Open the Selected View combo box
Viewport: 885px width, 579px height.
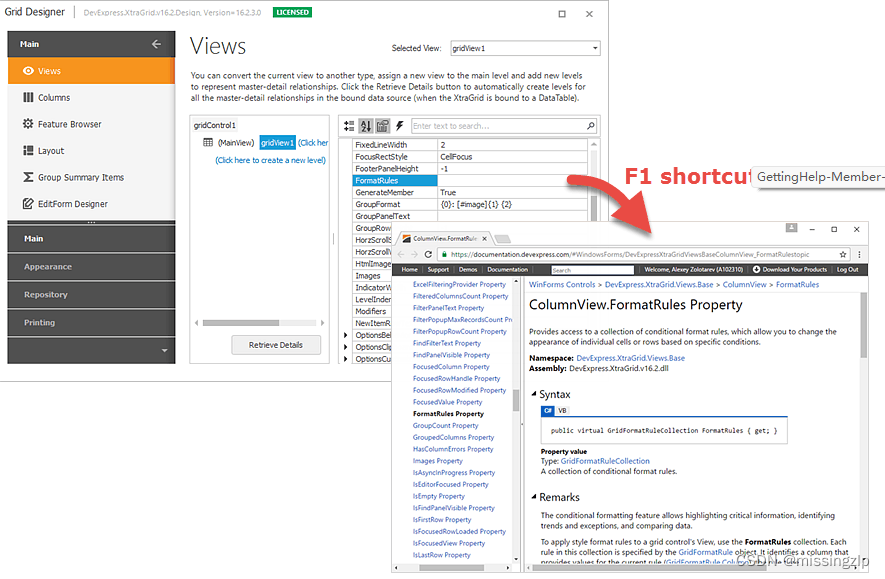[x=525, y=49]
